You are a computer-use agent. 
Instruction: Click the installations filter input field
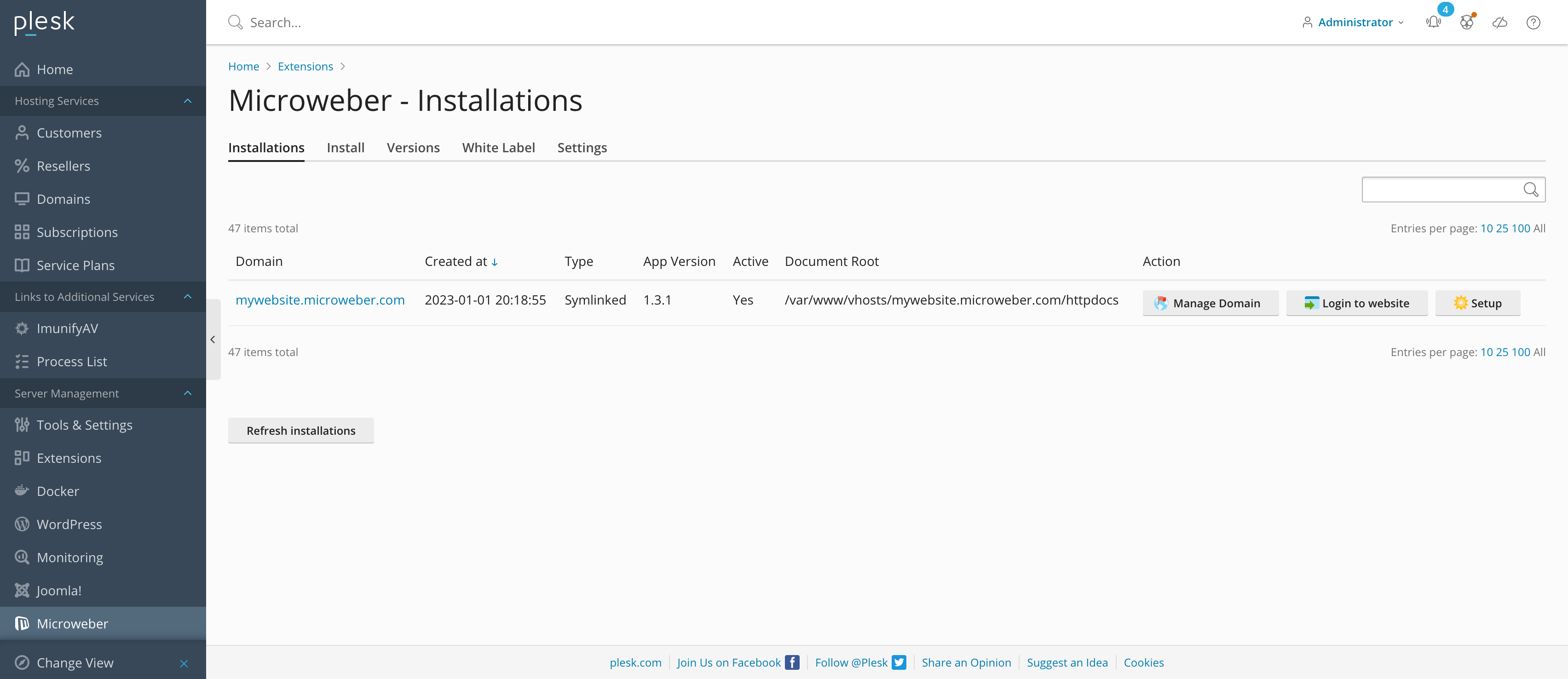point(1440,190)
